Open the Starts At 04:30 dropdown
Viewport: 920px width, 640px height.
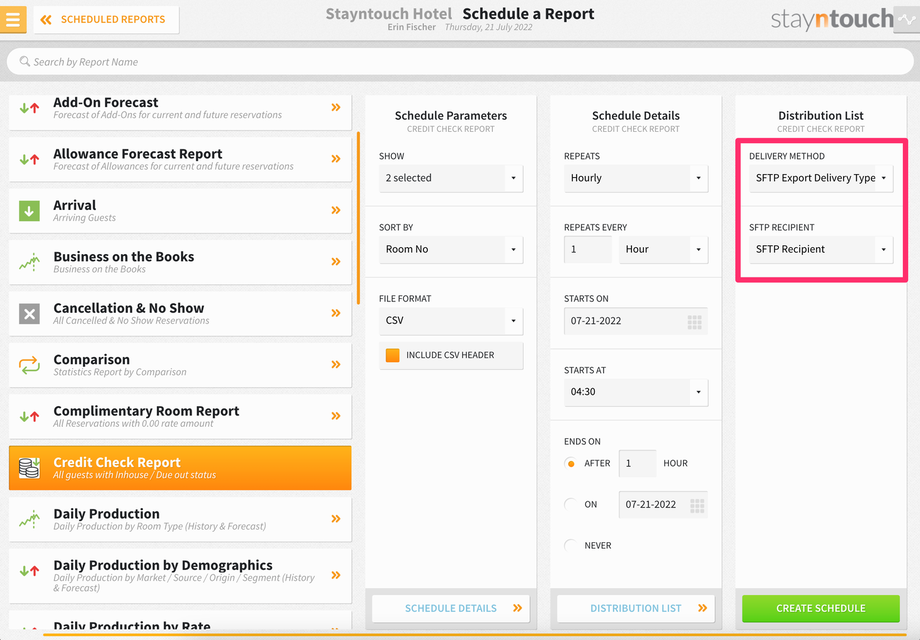click(x=636, y=392)
